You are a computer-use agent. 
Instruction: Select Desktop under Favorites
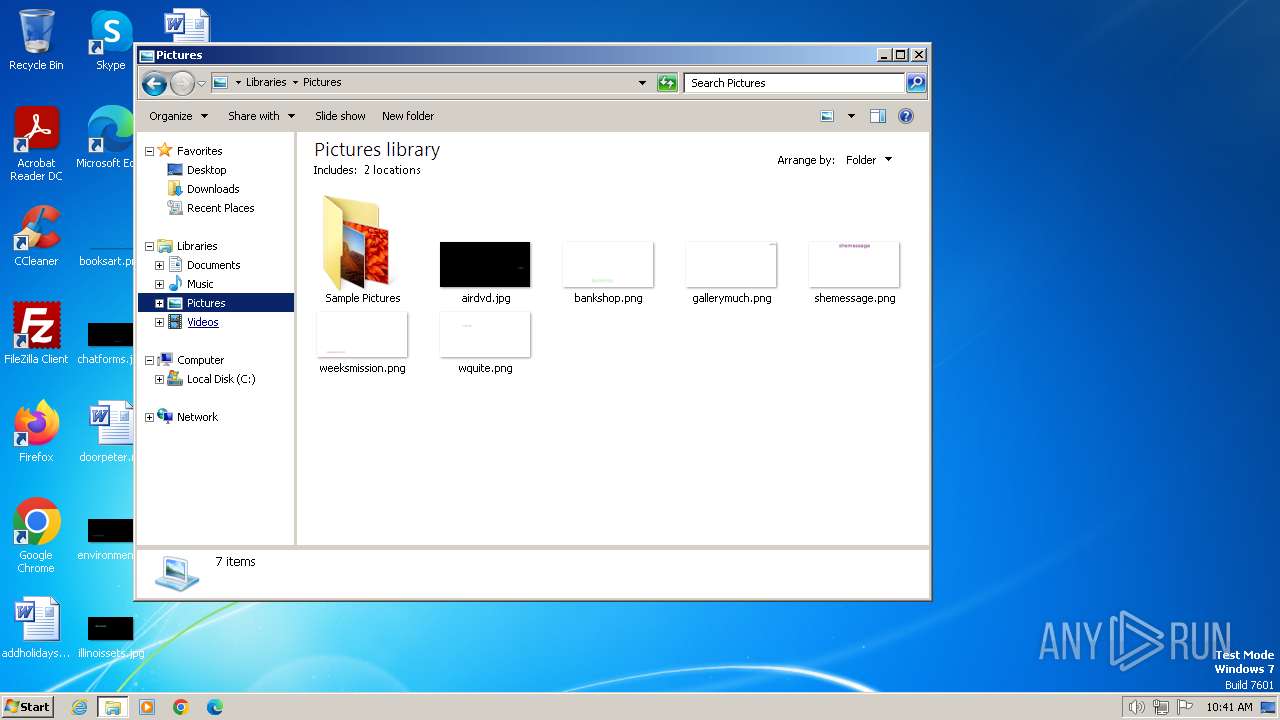pos(207,170)
